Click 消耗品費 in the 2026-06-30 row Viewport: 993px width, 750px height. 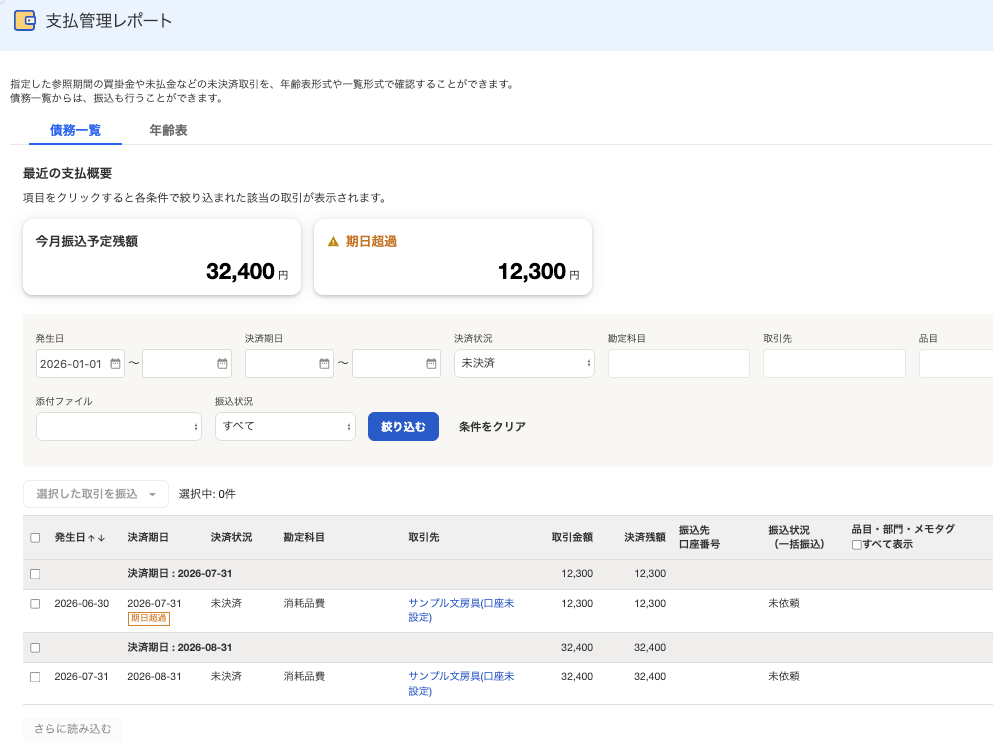304,603
